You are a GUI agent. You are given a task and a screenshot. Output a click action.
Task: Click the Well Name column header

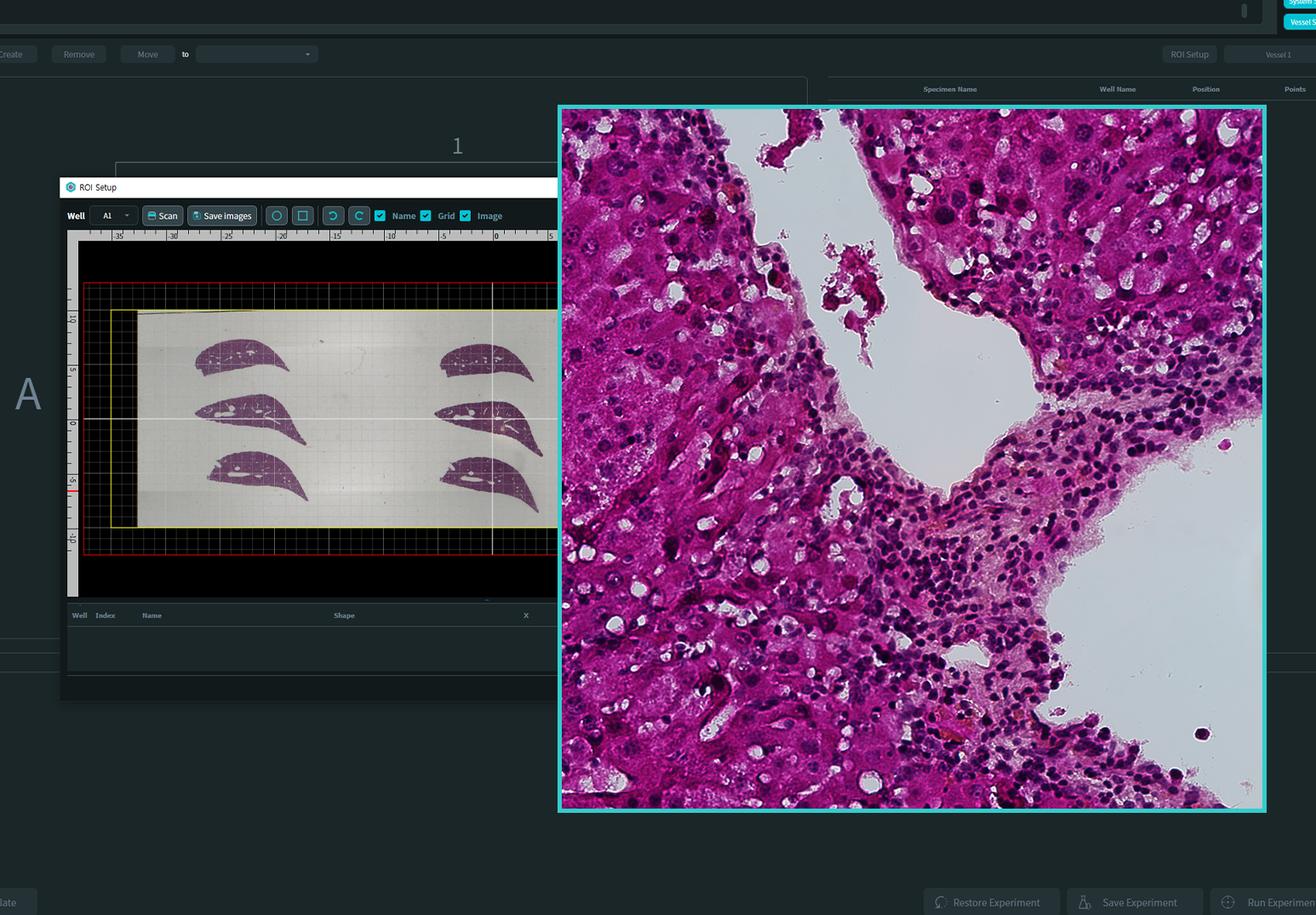(x=1118, y=89)
